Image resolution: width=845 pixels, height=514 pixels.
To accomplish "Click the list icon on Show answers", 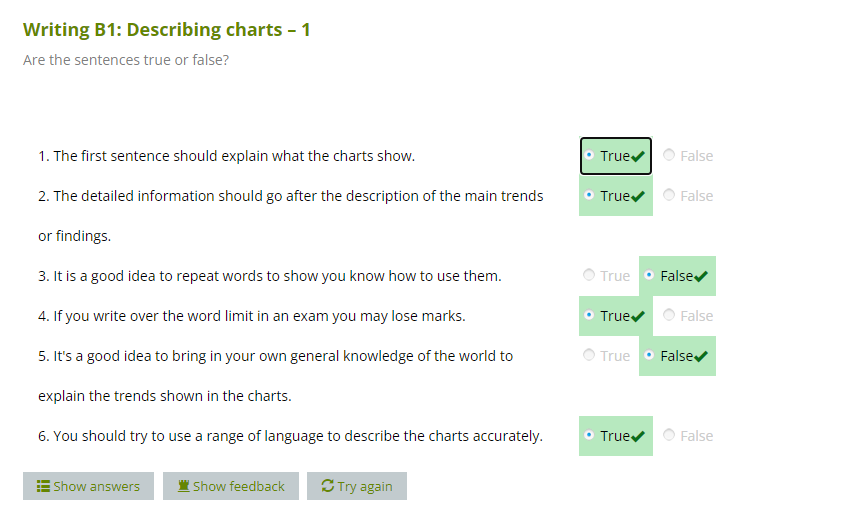I will (x=43, y=487).
